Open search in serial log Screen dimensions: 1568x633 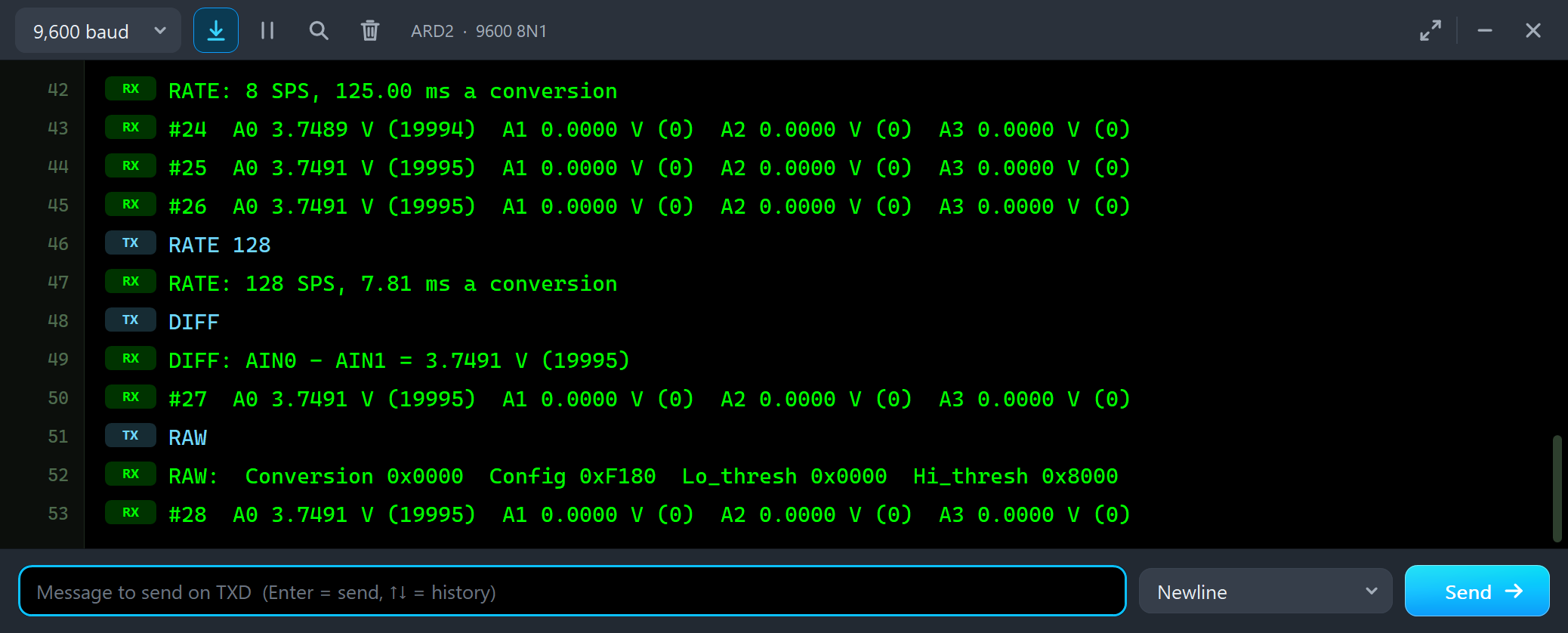(319, 30)
